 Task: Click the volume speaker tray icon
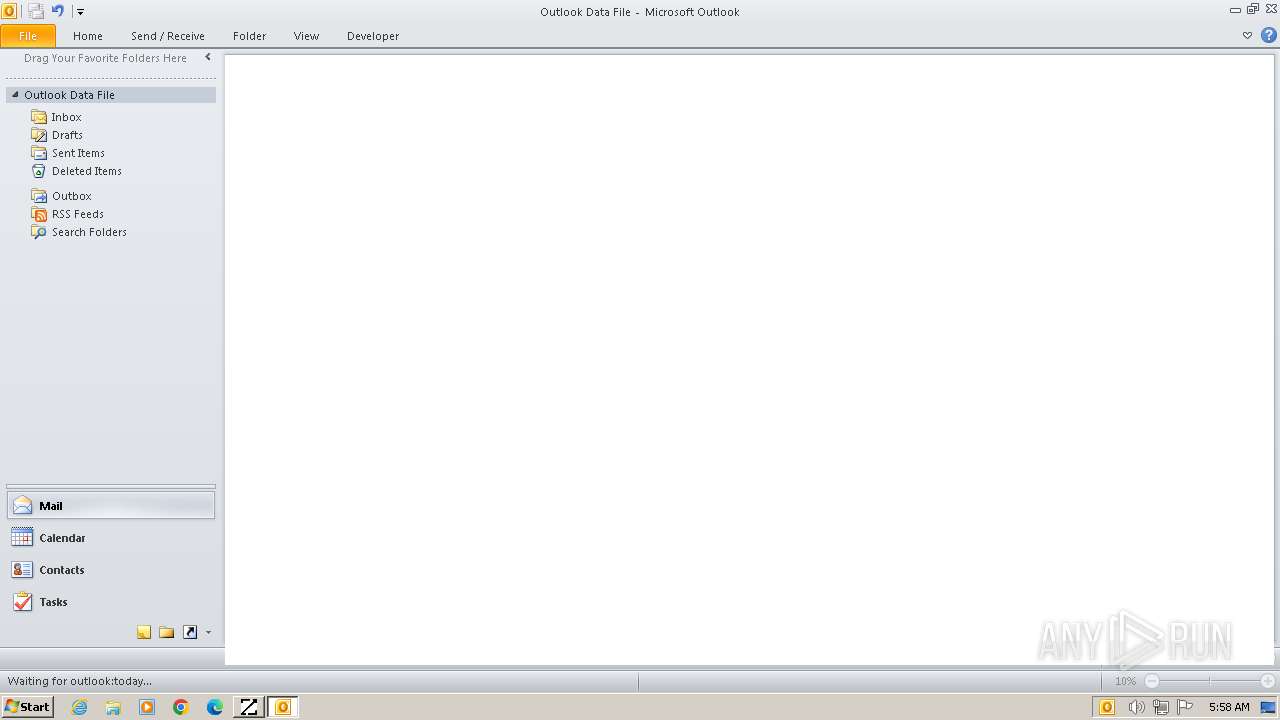pos(1136,707)
